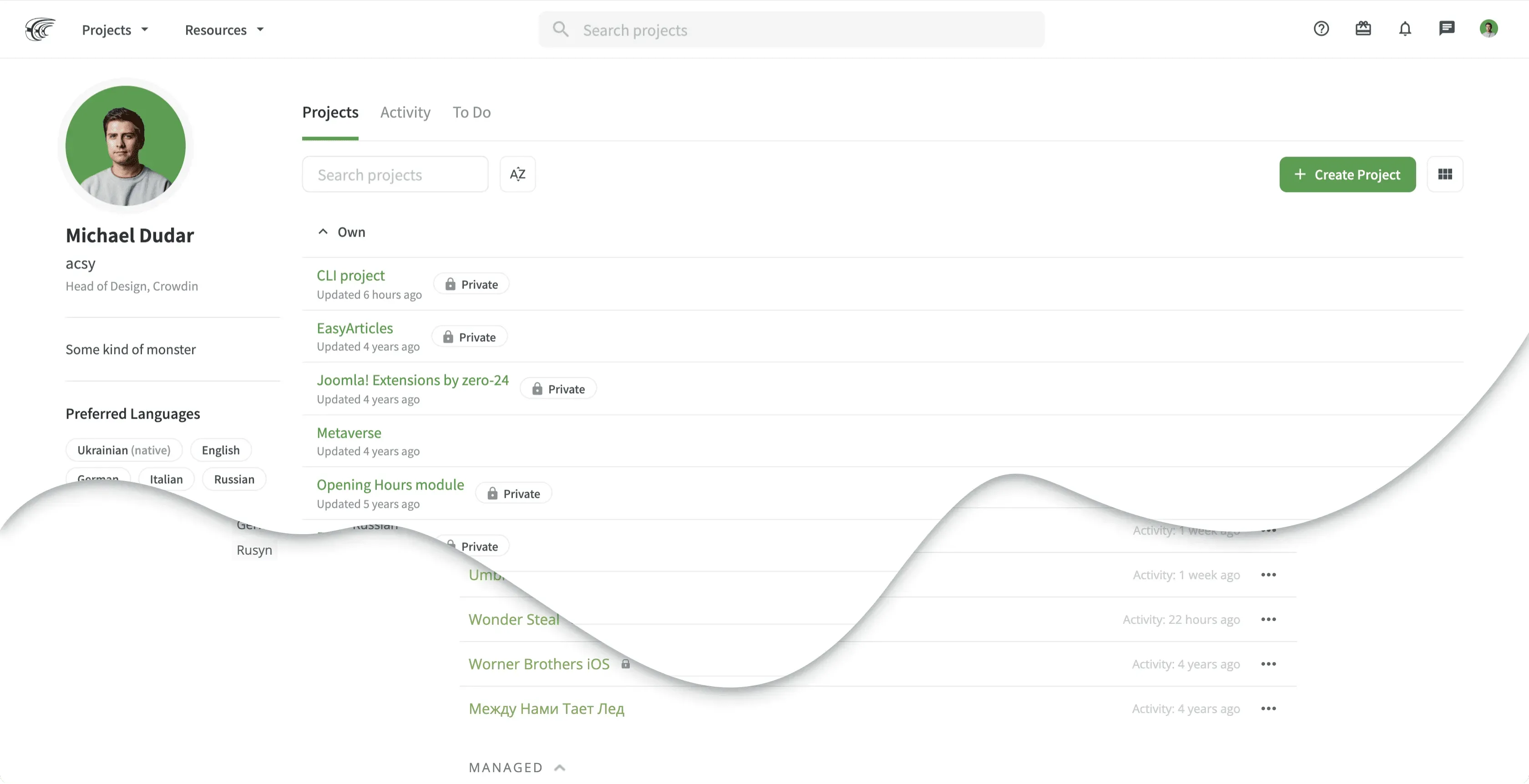1529x784 pixels.
Task: Collapse the Own projects section
Action: coord(323,232)
